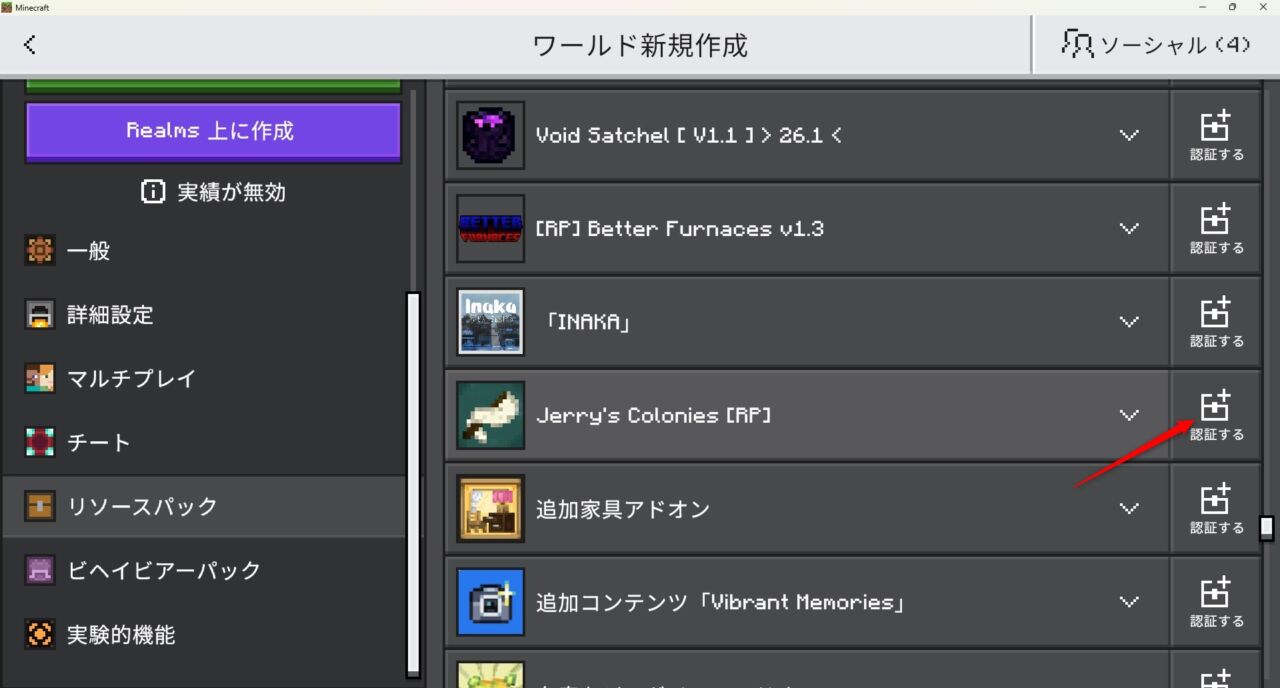Activate the Vibrant Memories pack
This screenshot has height=688, width=1280.
pos(1216,602)
